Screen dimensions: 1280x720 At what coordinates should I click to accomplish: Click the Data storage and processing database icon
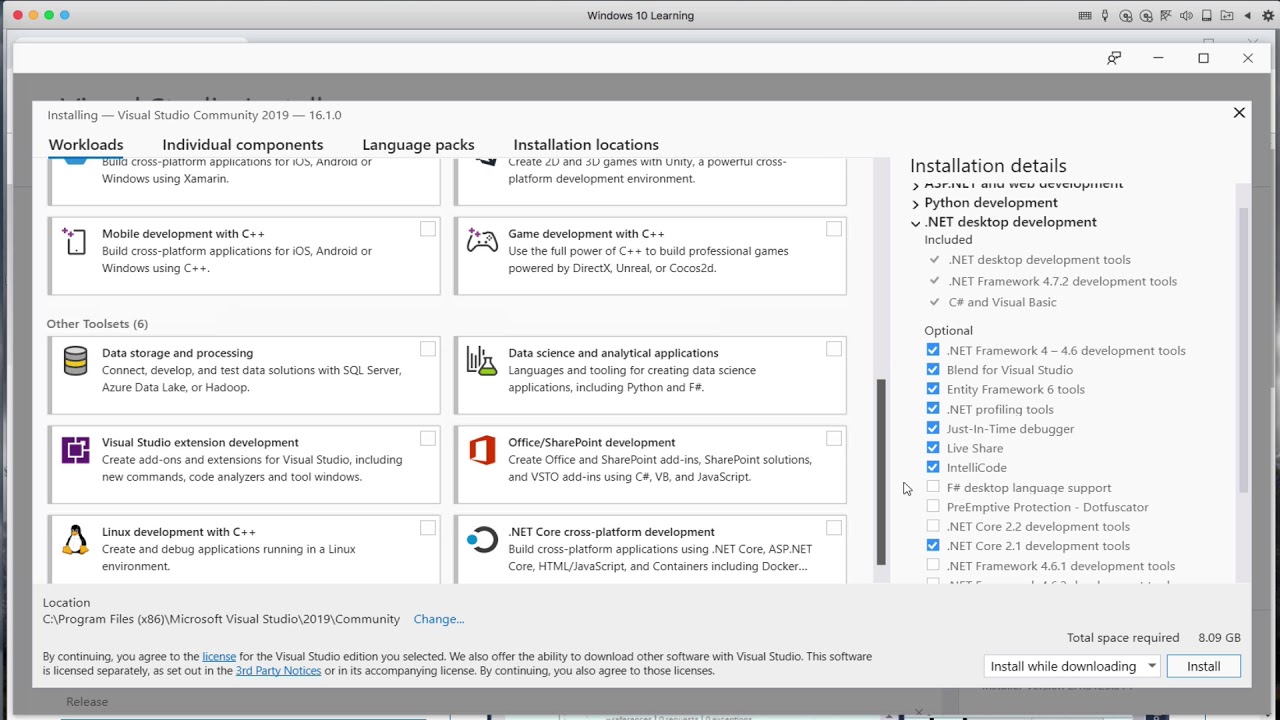tap(75, 361)
